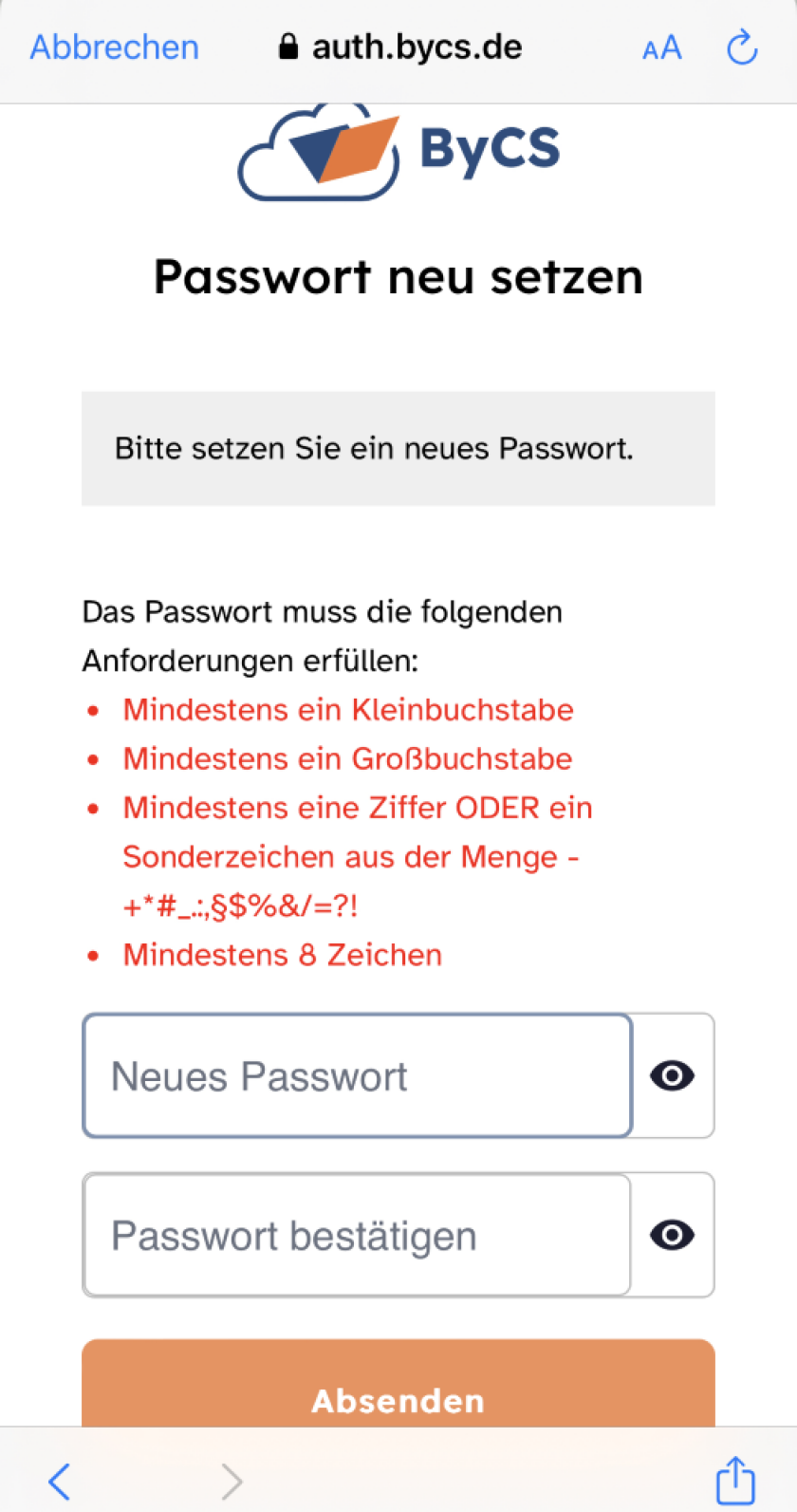
Task: Tap the address bar showing auth.bycs.de
Action: 416,47
